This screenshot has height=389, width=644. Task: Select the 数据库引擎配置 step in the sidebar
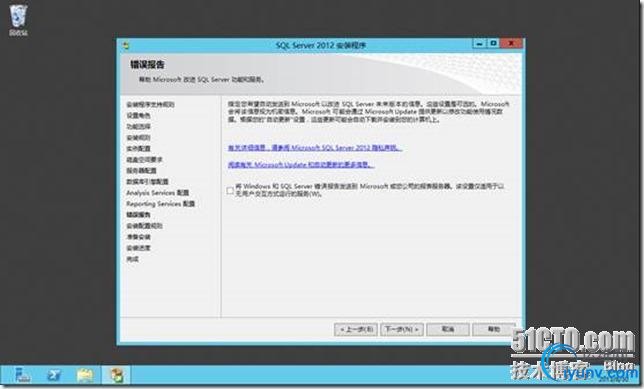pos(147,182)
